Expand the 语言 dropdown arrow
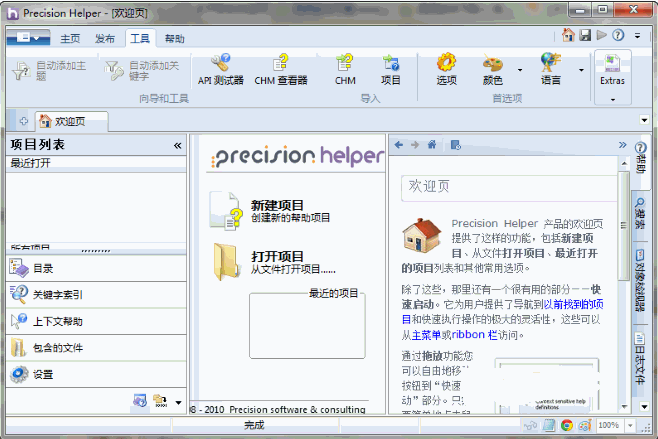Image resolution: width=658 pixels, height=439 pixels. point(581,70)
